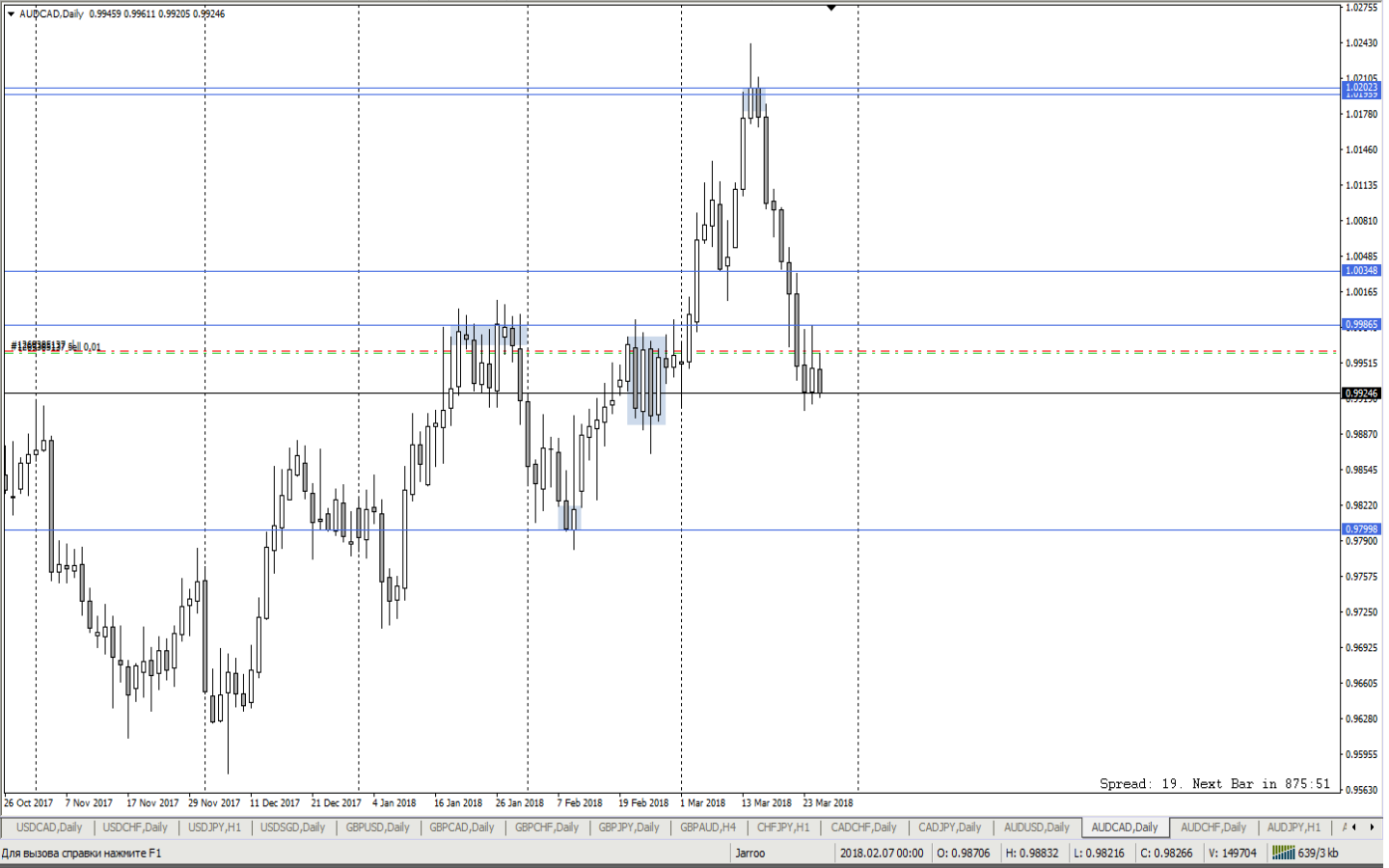Click the current price label 0.99246
Viewport: 1389px width, 868px height.
tap(1361, 393)
